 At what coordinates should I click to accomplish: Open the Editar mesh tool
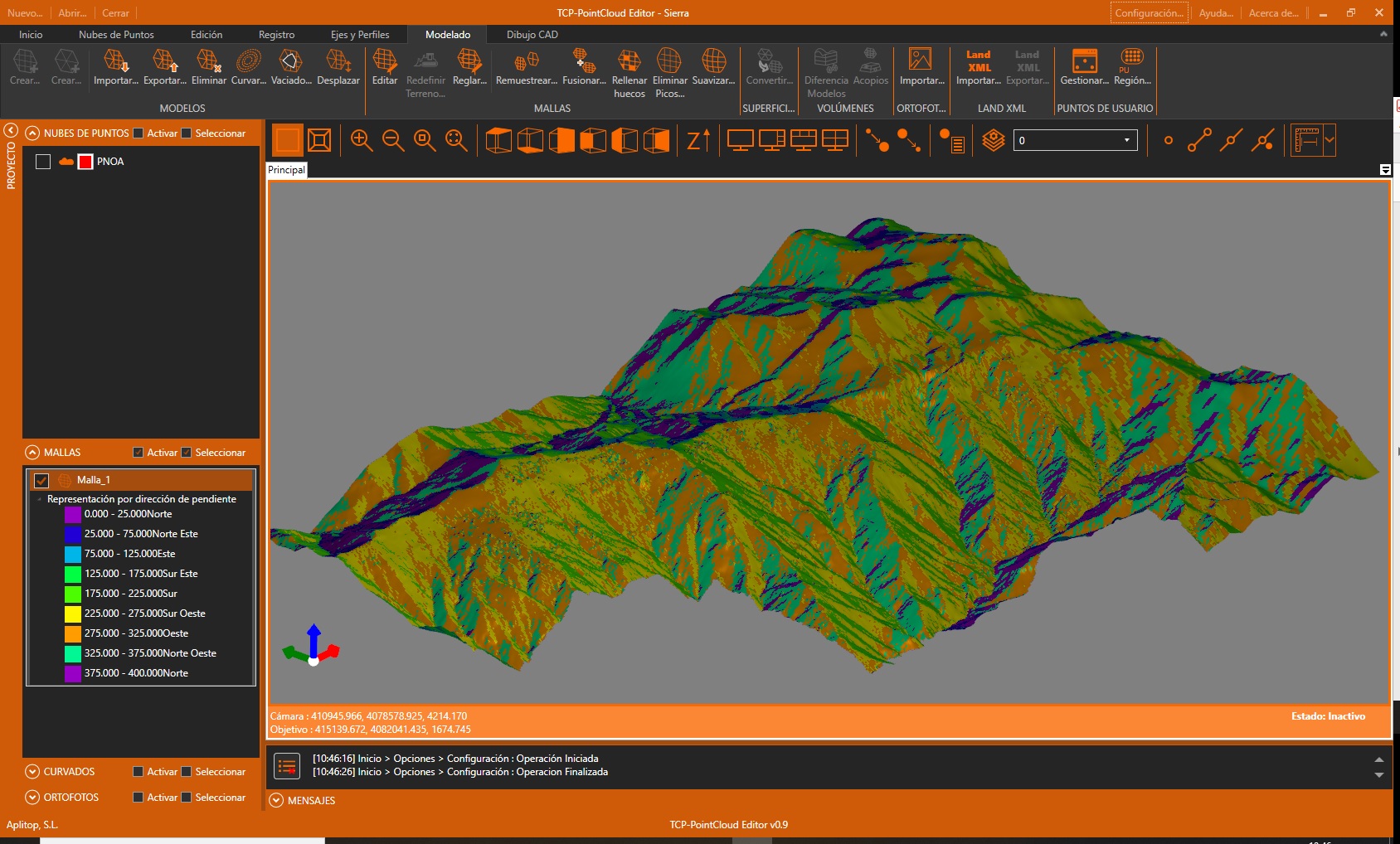pos(385,67)
